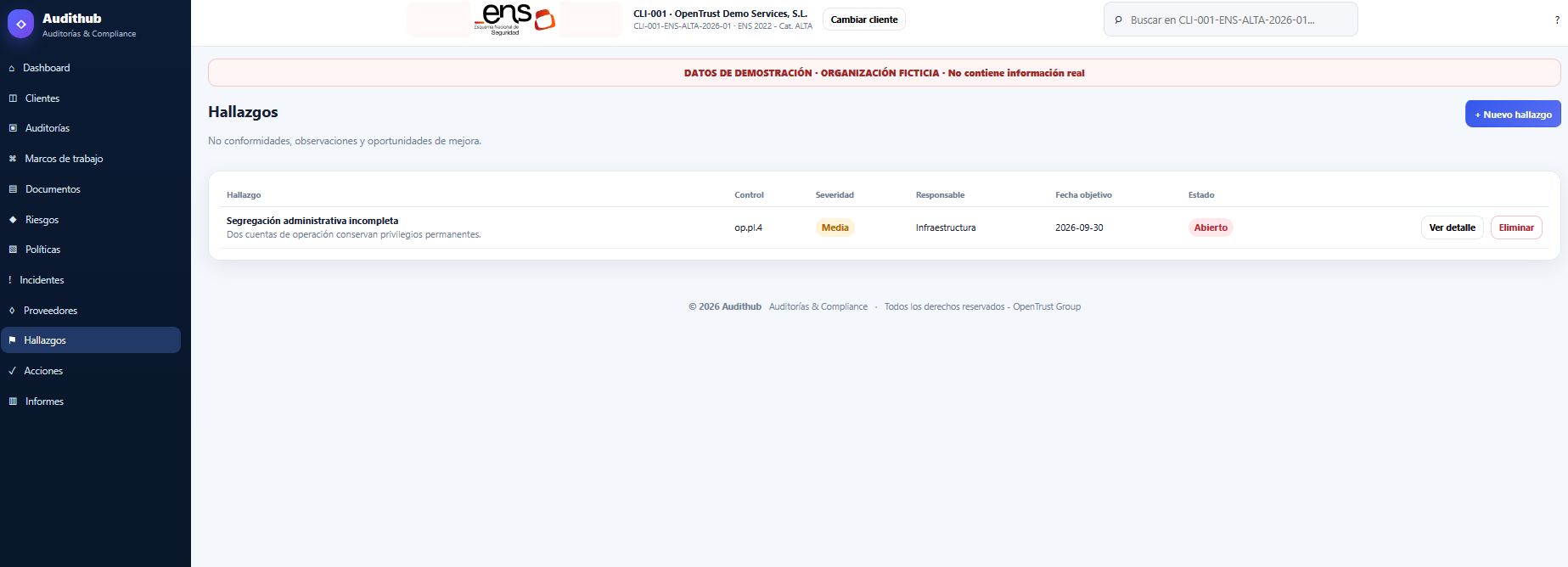This screenshot has height=567, width=1568.
Task: Click client name 'CLI-001 · OpenTrust Demo Services, S.L.'
Action: 720,14
